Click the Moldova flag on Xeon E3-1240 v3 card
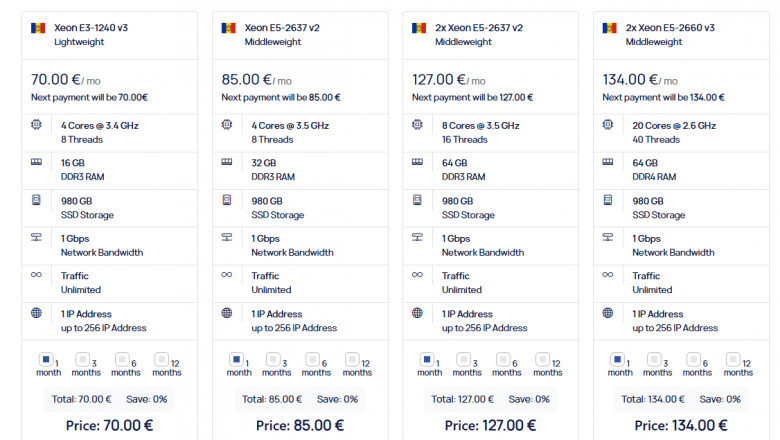This screenshot has height=440, width=780. point(38,28)
